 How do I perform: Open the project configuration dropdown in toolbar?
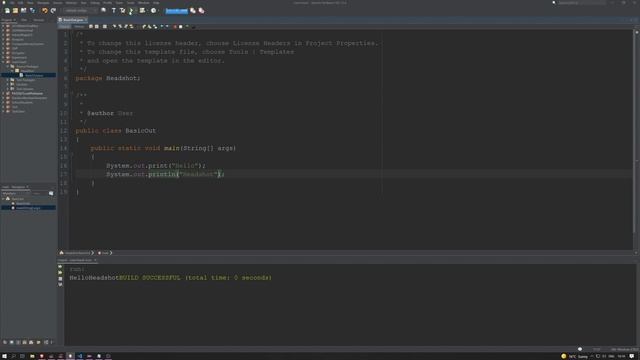[x=80, y=11]
